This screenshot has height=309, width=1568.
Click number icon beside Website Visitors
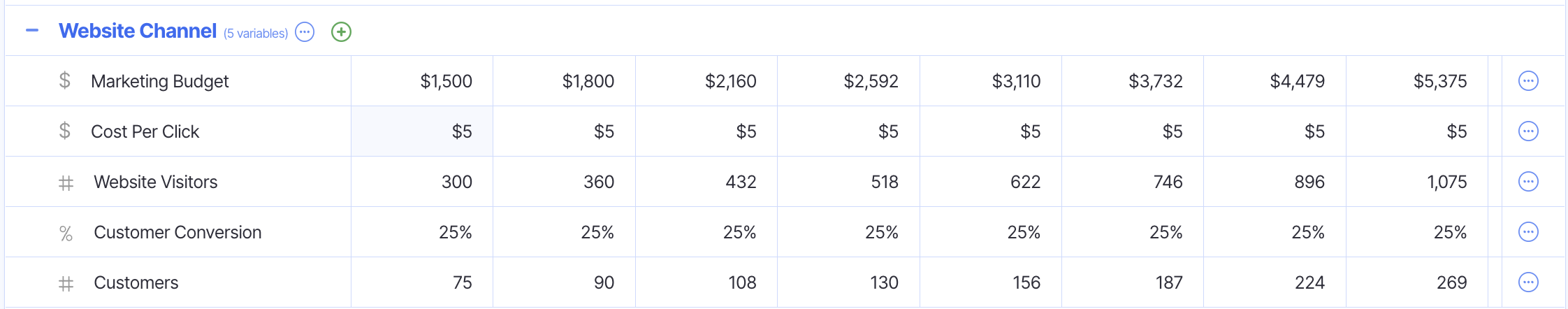click(66, 182)
